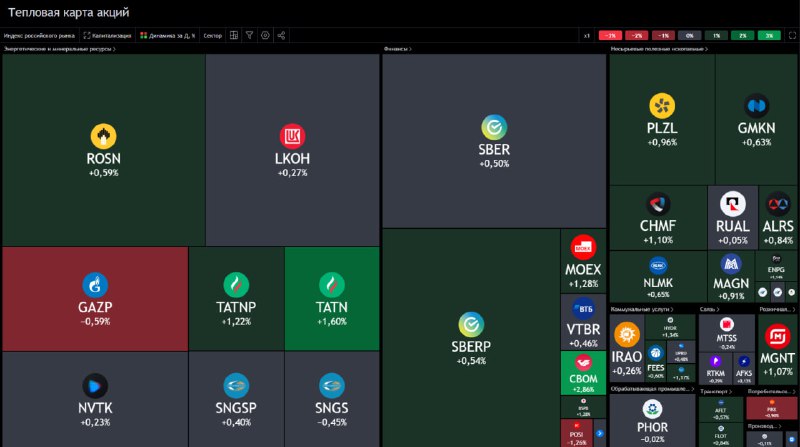Click the PLZL yellow Polyus logo
This screenshot has height=447, width=800.
coord(662,106)
